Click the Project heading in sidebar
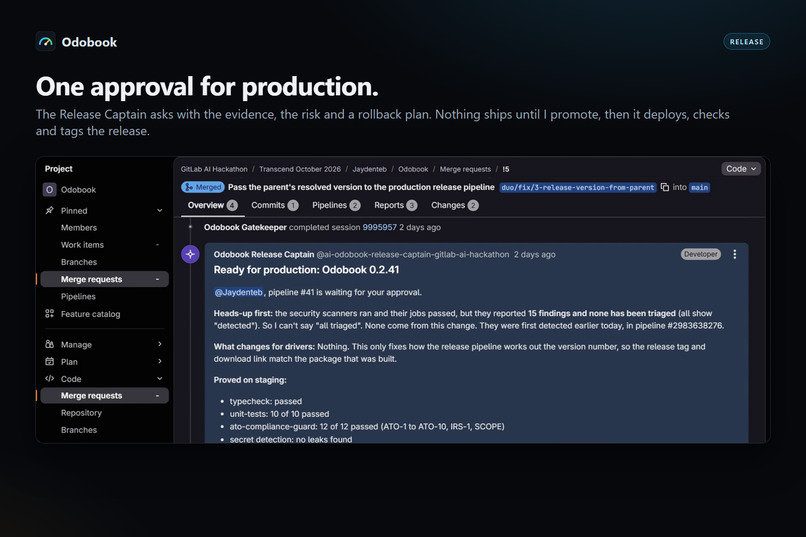 59,169
